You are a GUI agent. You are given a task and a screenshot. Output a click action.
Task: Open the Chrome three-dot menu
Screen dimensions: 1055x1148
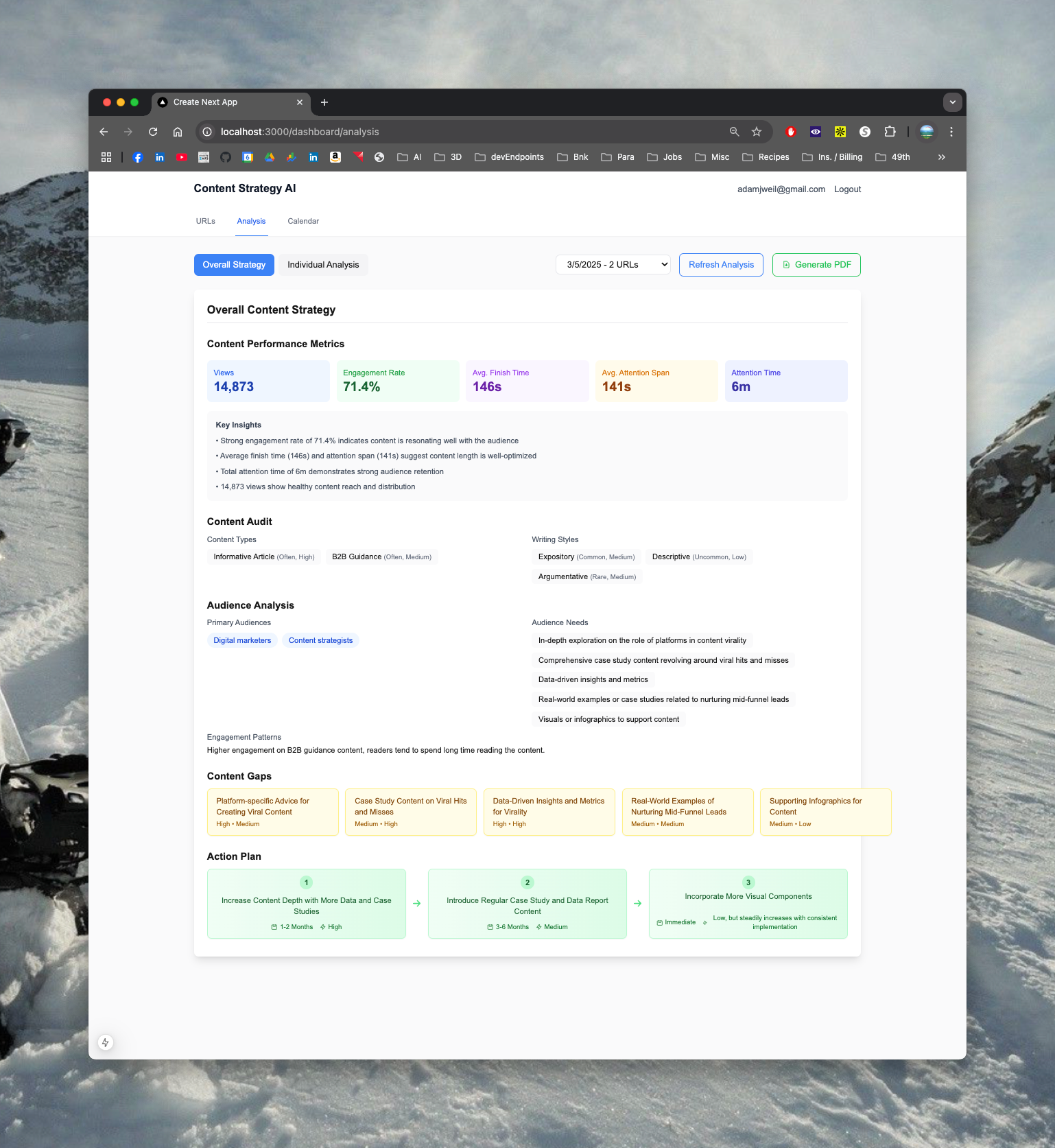point(951,132)
